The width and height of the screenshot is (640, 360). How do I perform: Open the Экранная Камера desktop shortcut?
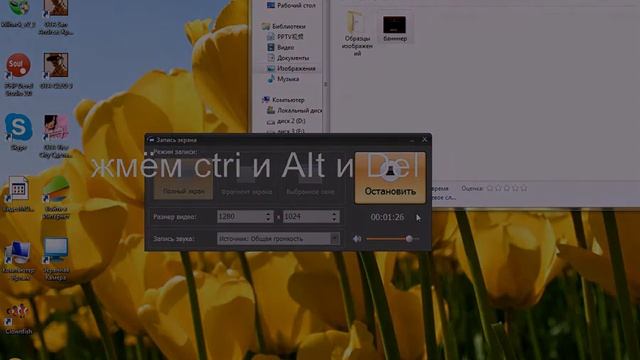(x=56, y=259)
